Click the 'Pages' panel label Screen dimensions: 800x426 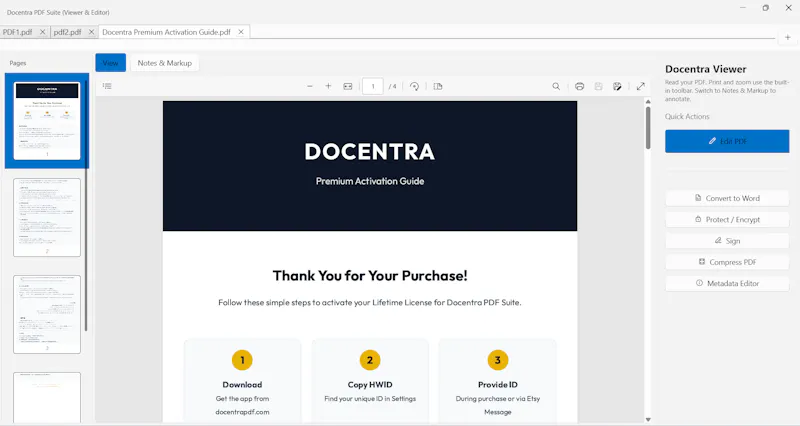click(x=18, y=63)
